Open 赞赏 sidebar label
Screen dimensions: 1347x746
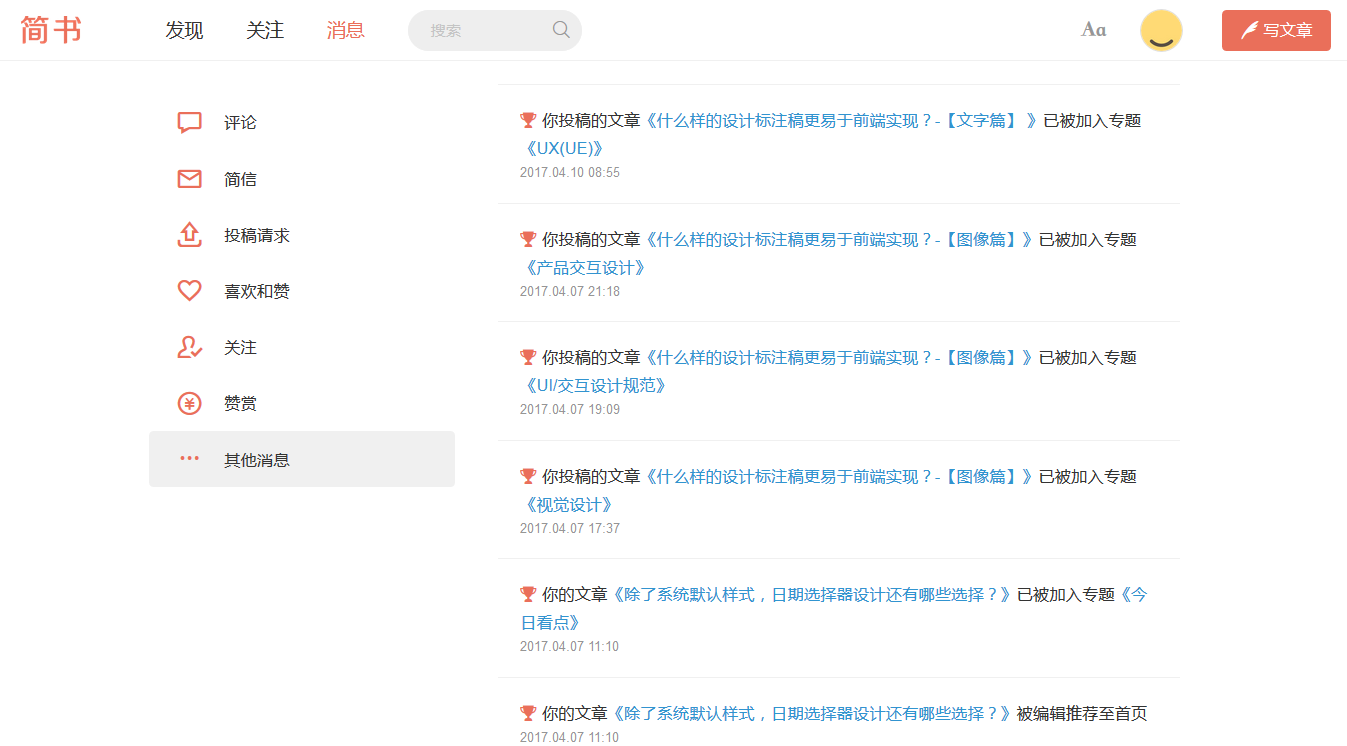pos(240,403)
